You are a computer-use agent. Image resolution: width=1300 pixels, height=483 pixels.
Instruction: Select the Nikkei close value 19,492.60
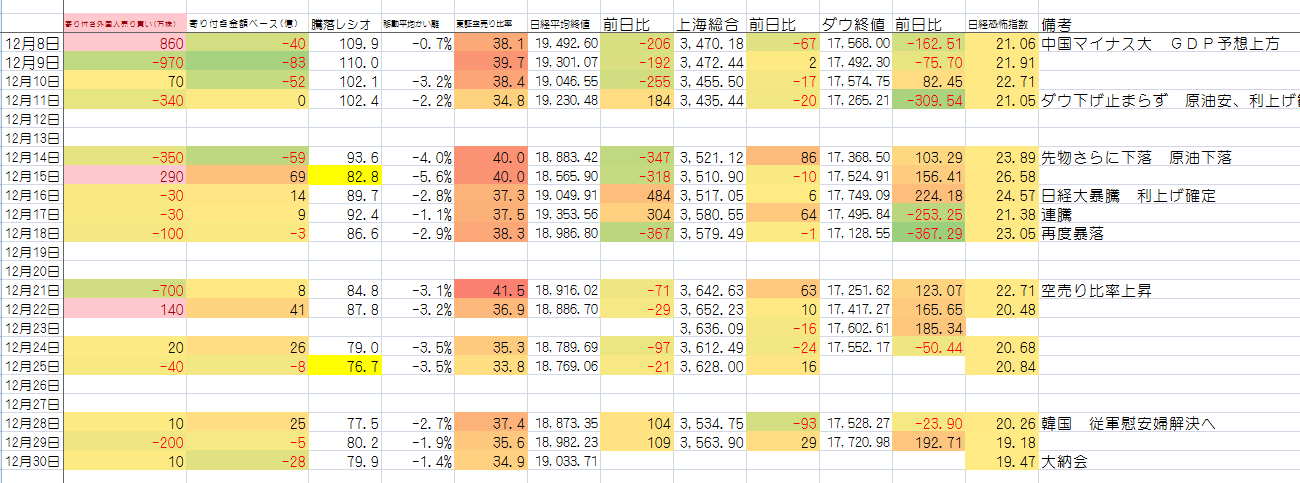coord(566,43)
